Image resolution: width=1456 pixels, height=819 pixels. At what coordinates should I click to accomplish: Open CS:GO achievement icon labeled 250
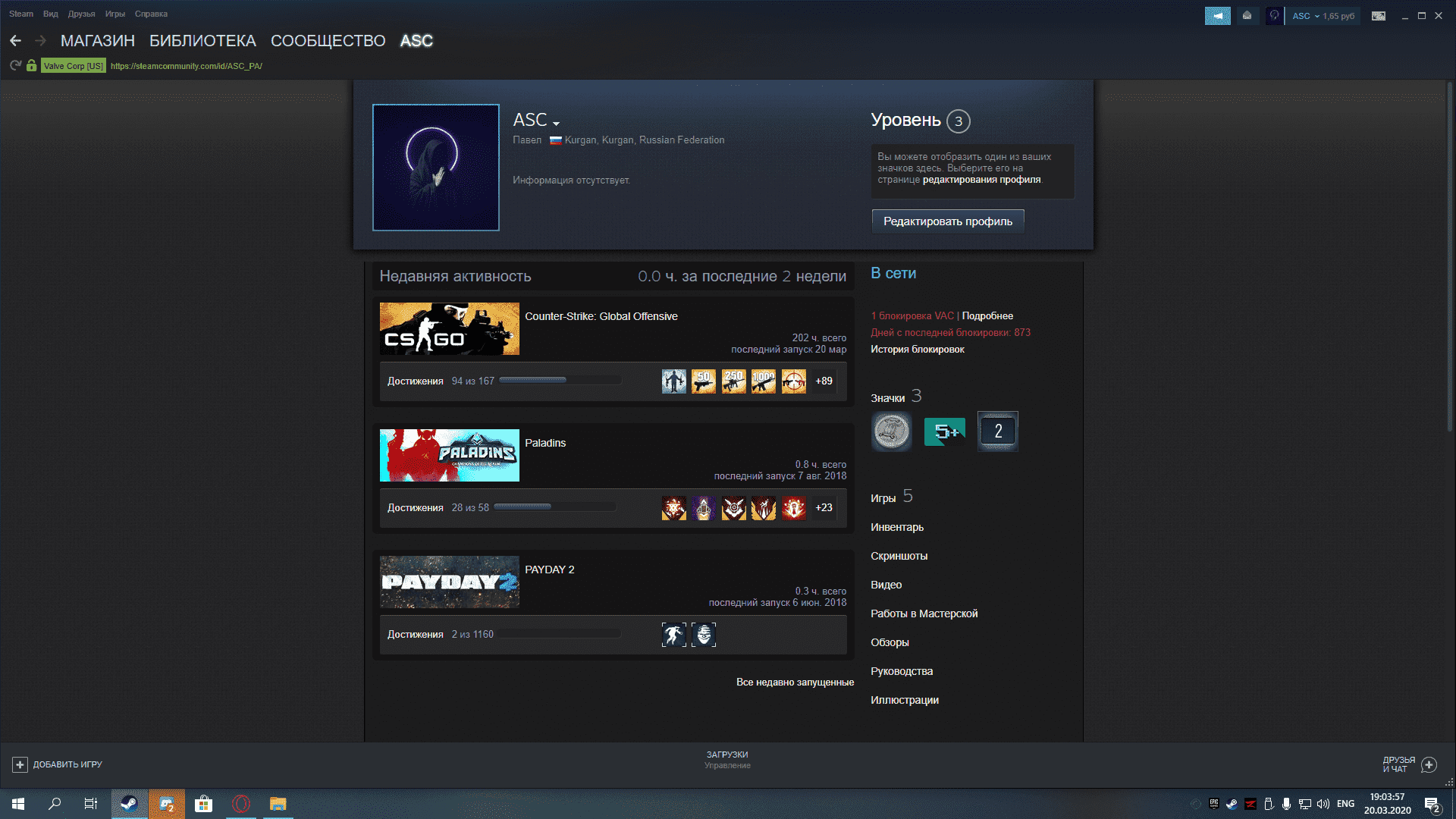point(733,381)
